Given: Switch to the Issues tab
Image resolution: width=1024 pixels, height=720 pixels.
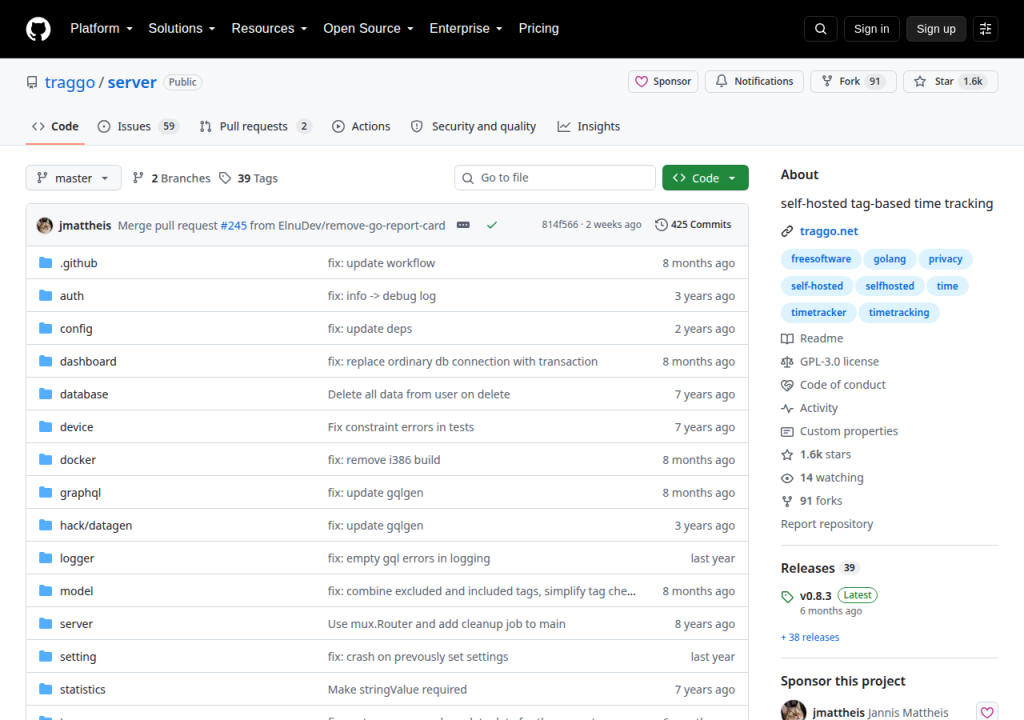Looking at the screenshot, I should coord(138,126).
